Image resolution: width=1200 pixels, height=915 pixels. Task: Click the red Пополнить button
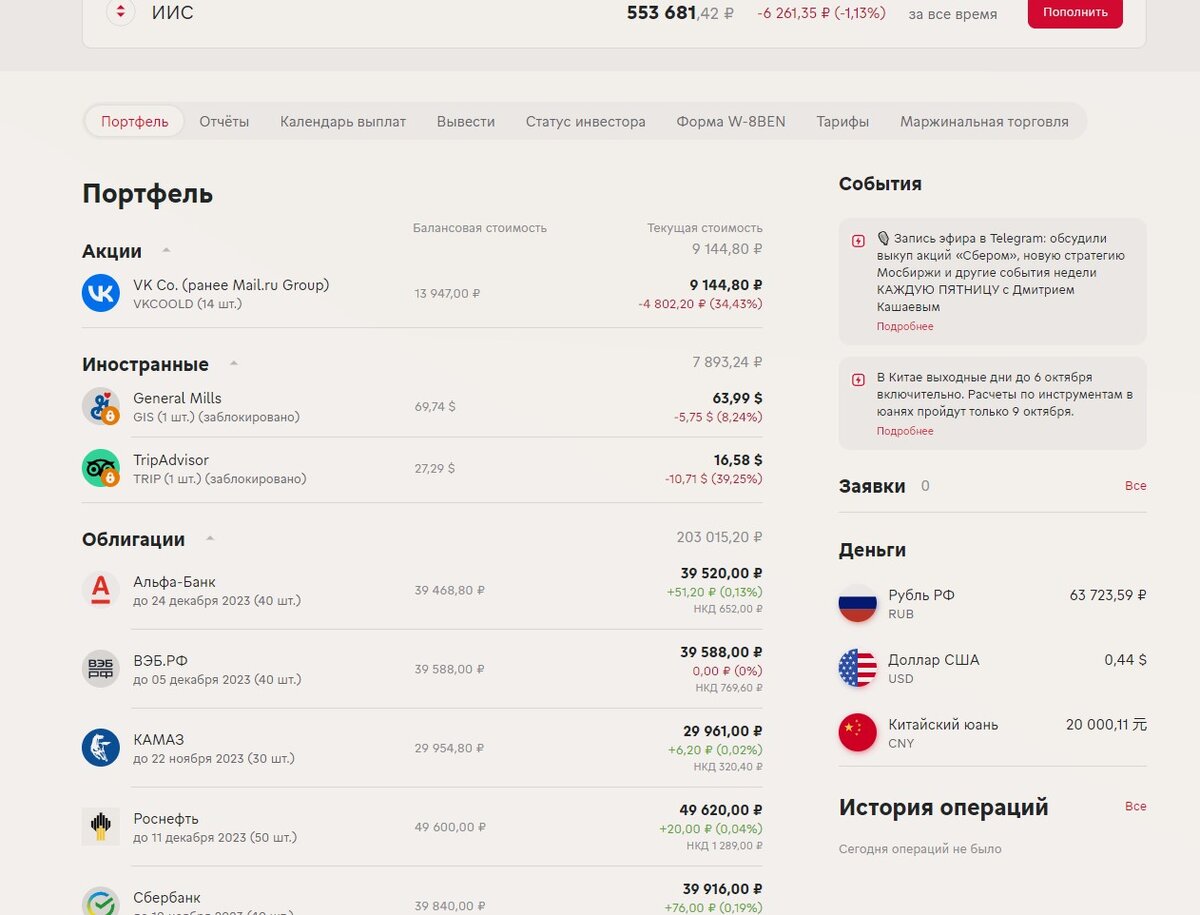[1075, 12]
